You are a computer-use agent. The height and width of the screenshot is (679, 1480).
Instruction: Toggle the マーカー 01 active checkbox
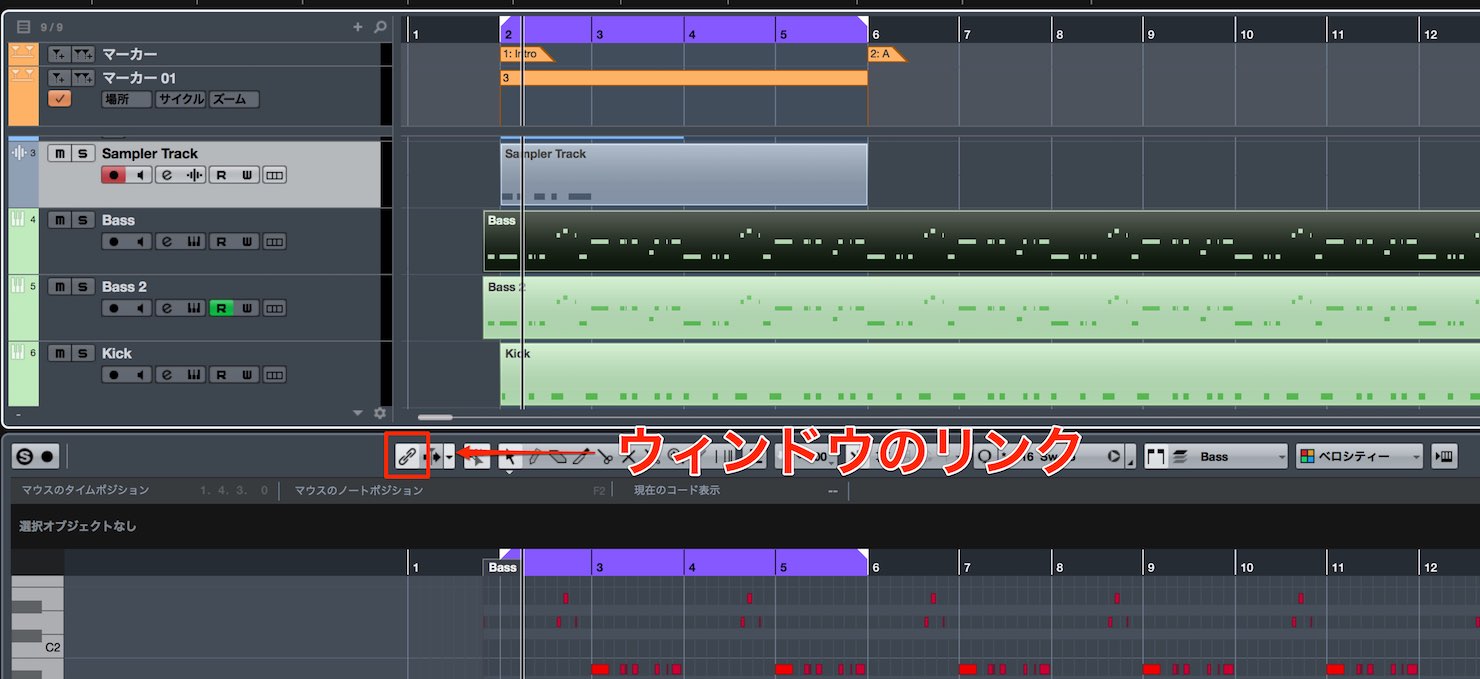[59, 99]
